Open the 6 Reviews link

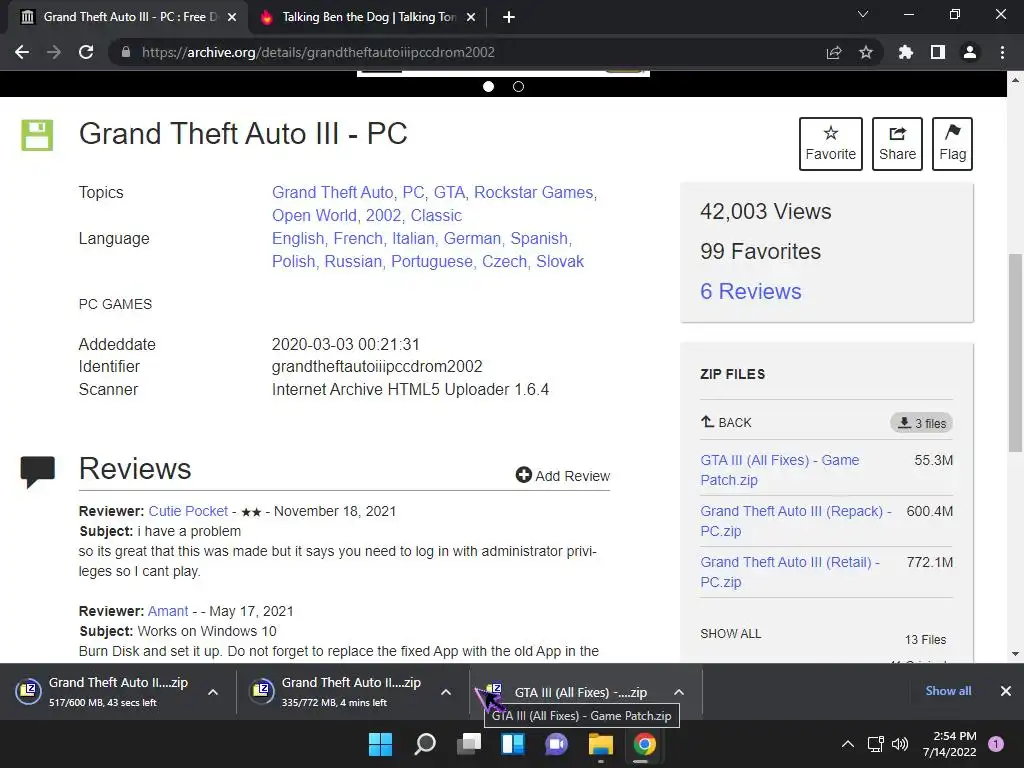[750, 291]
